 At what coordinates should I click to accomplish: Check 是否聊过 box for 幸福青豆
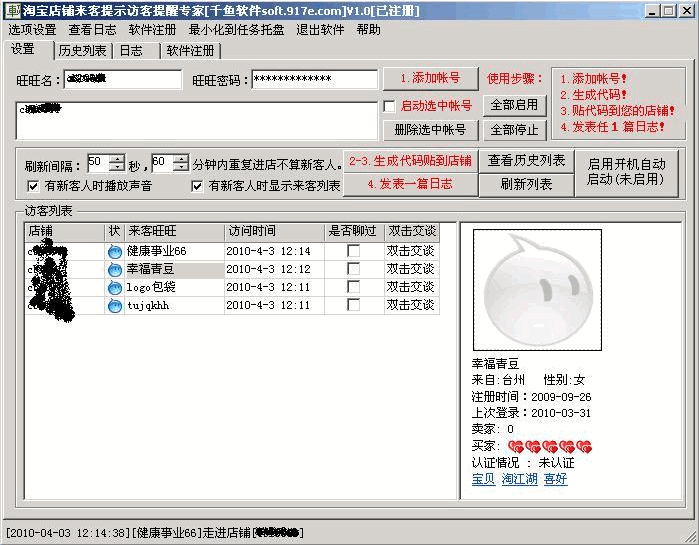pyautogui.click(x=354, y=269)
